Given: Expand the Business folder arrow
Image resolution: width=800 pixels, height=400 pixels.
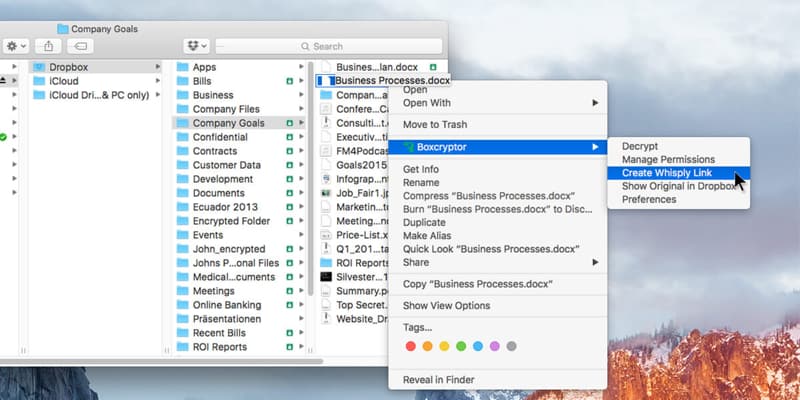Looking at the screenshot, I should (x=301, y=95).
